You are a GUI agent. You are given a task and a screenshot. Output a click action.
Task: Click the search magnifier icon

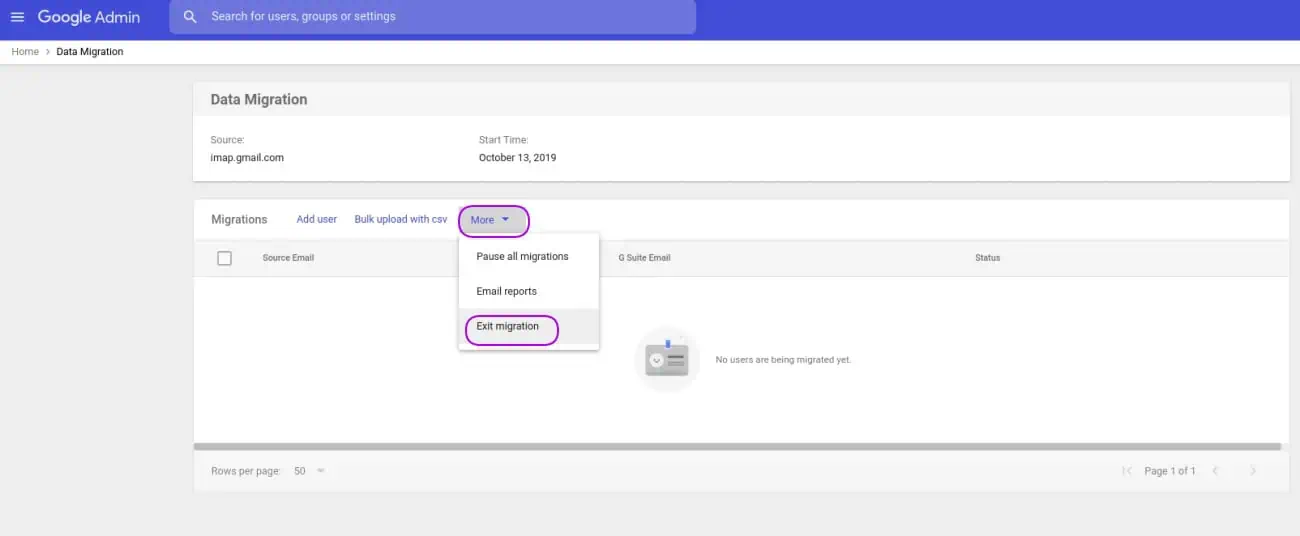click(190, 17)
